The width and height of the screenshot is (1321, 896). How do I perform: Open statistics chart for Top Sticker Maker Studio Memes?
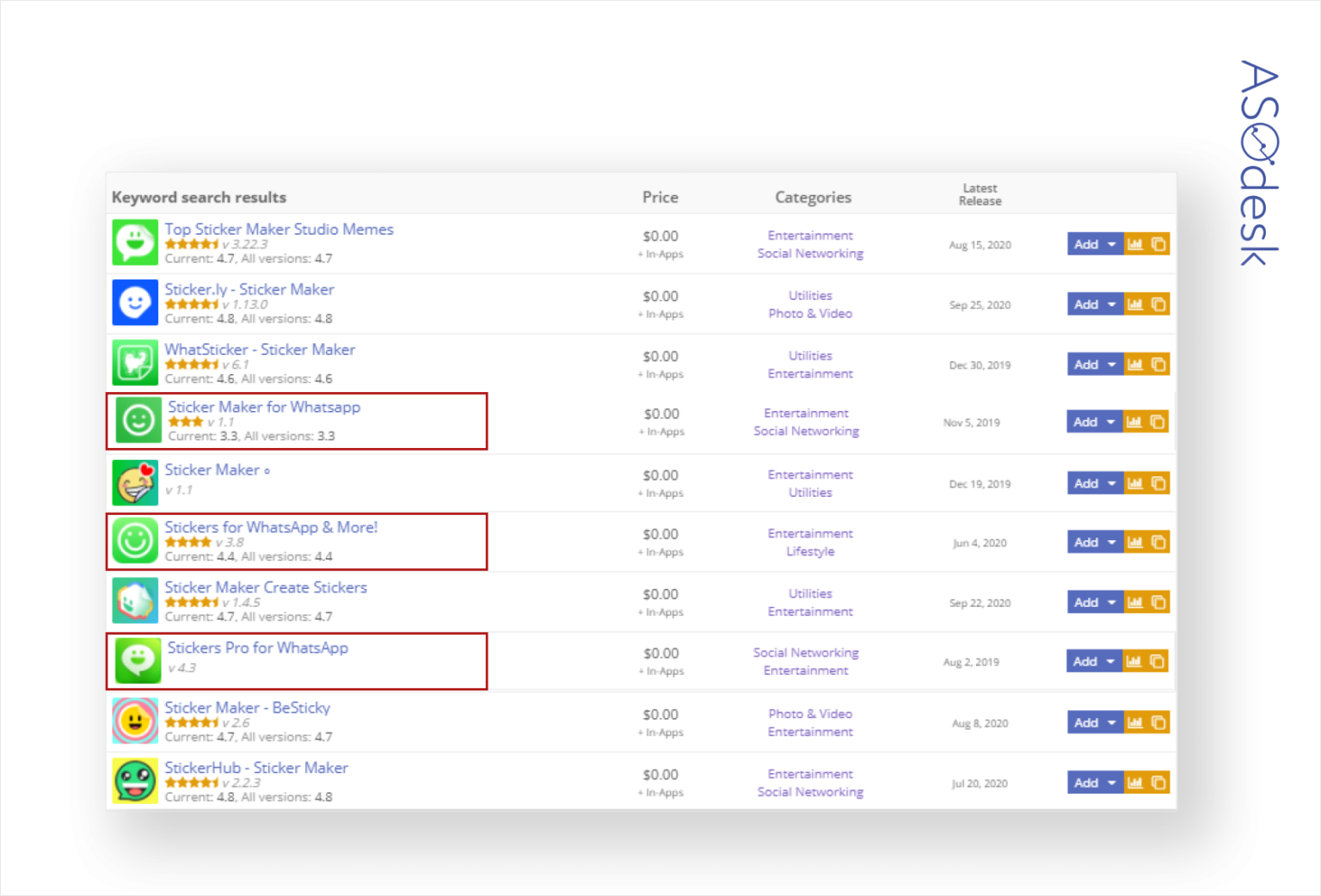1134,243
